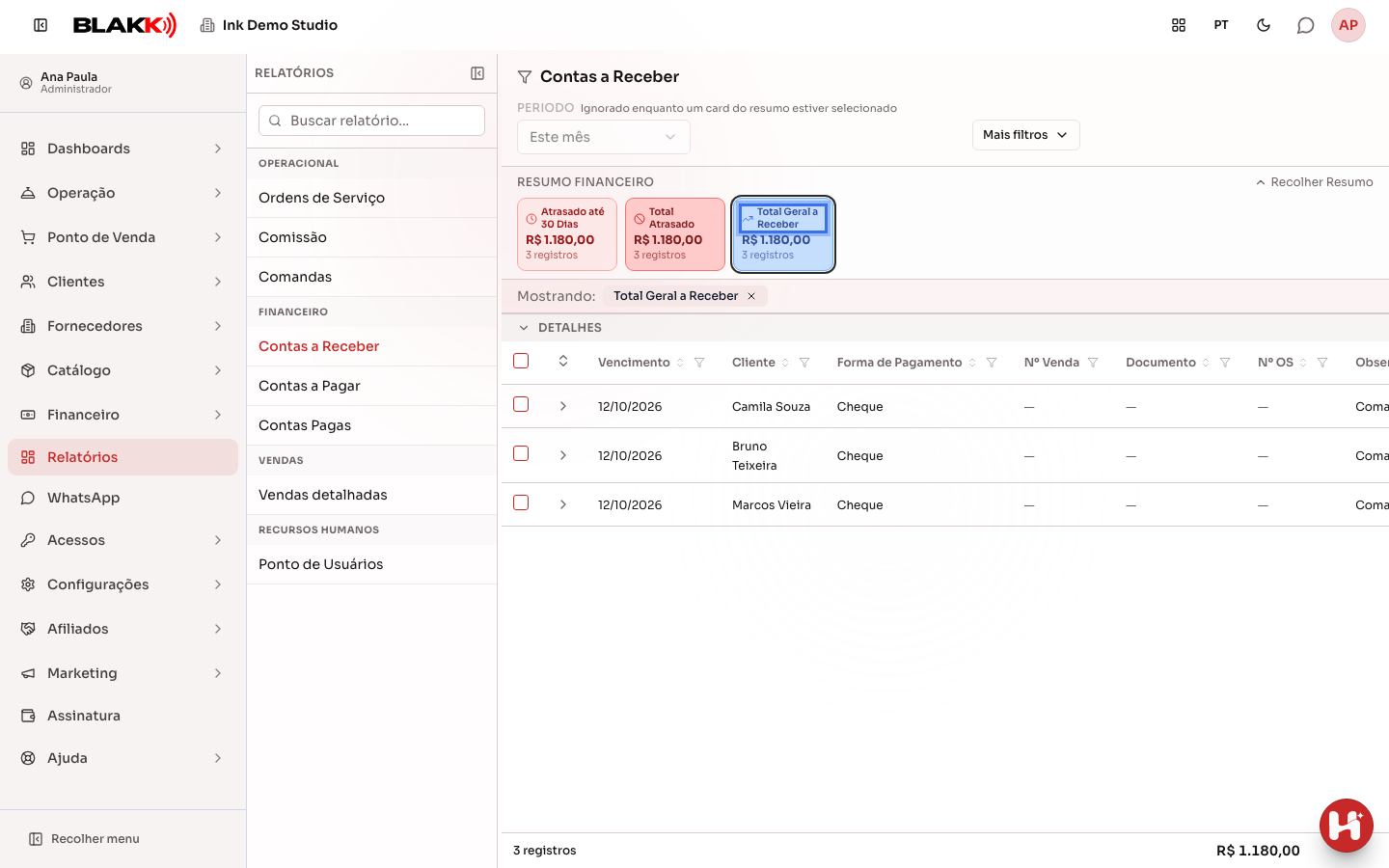1389x868 pixels.
Task: Collapse the Relatórios panel icon
Action: point(477,73)
